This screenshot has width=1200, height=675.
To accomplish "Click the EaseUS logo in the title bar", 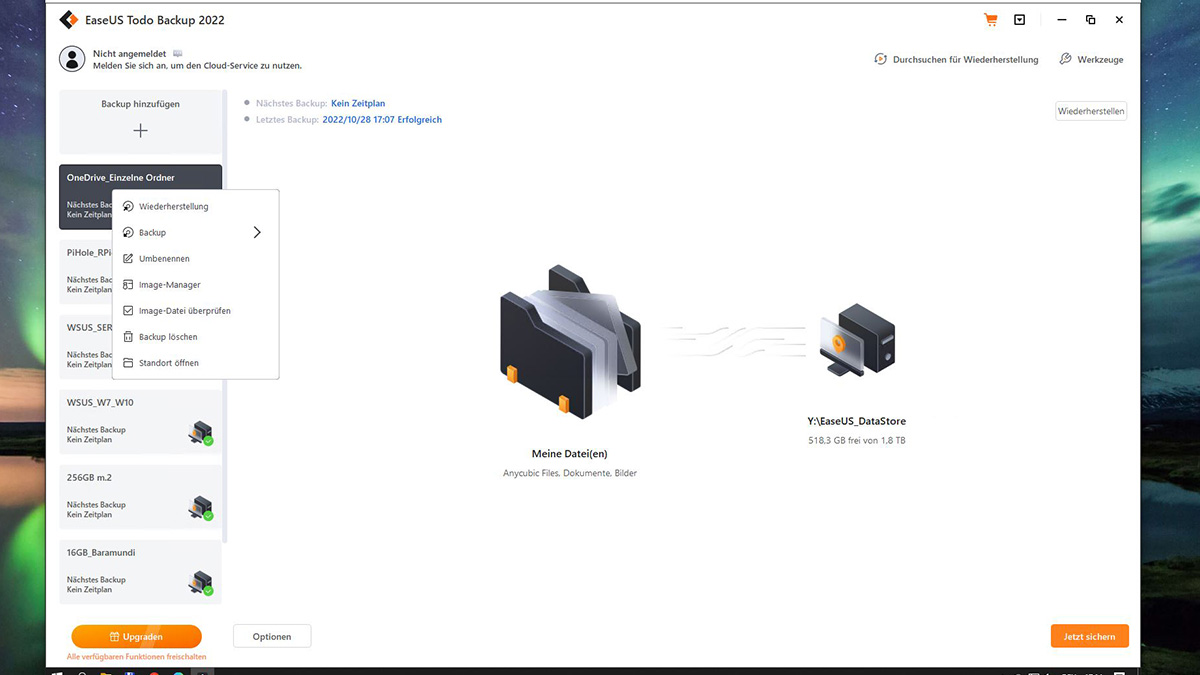I will 69,20.
